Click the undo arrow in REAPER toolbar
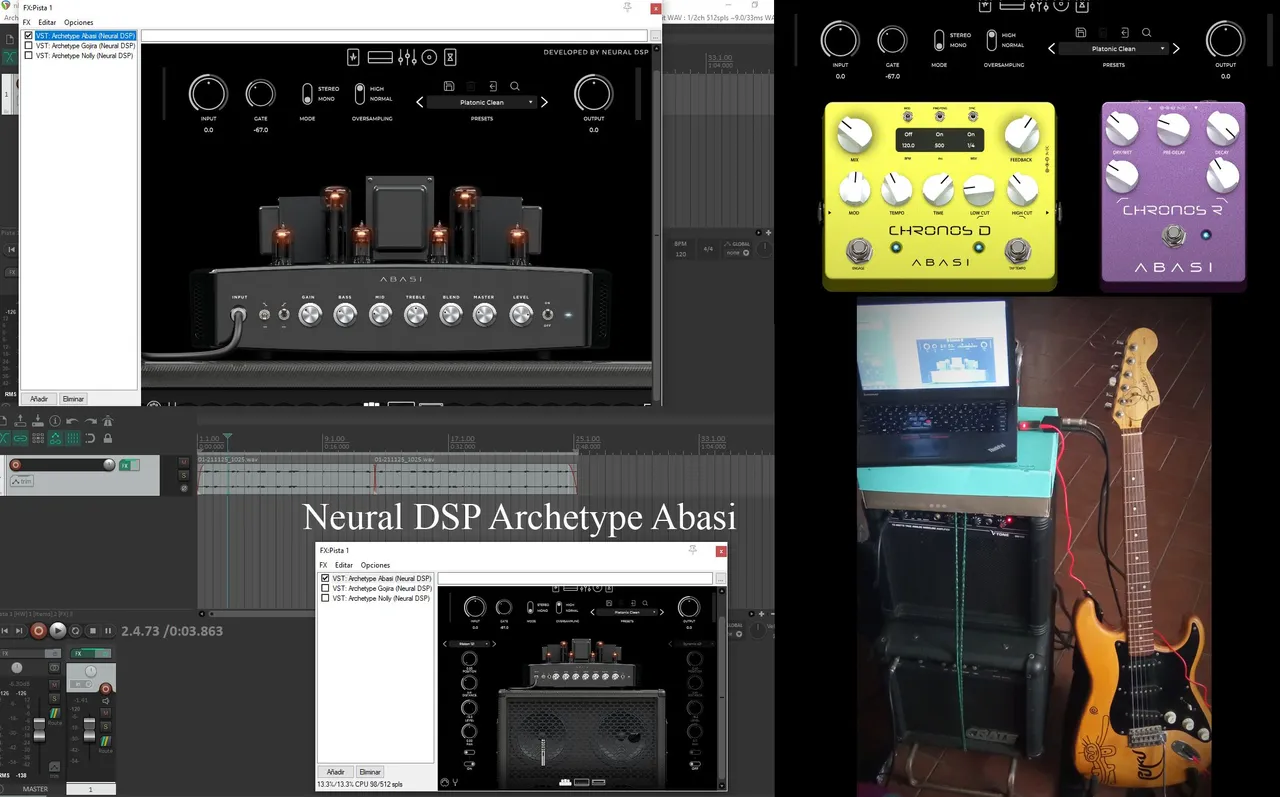This screenshot has width=1280, height=797. pos(73,422)
